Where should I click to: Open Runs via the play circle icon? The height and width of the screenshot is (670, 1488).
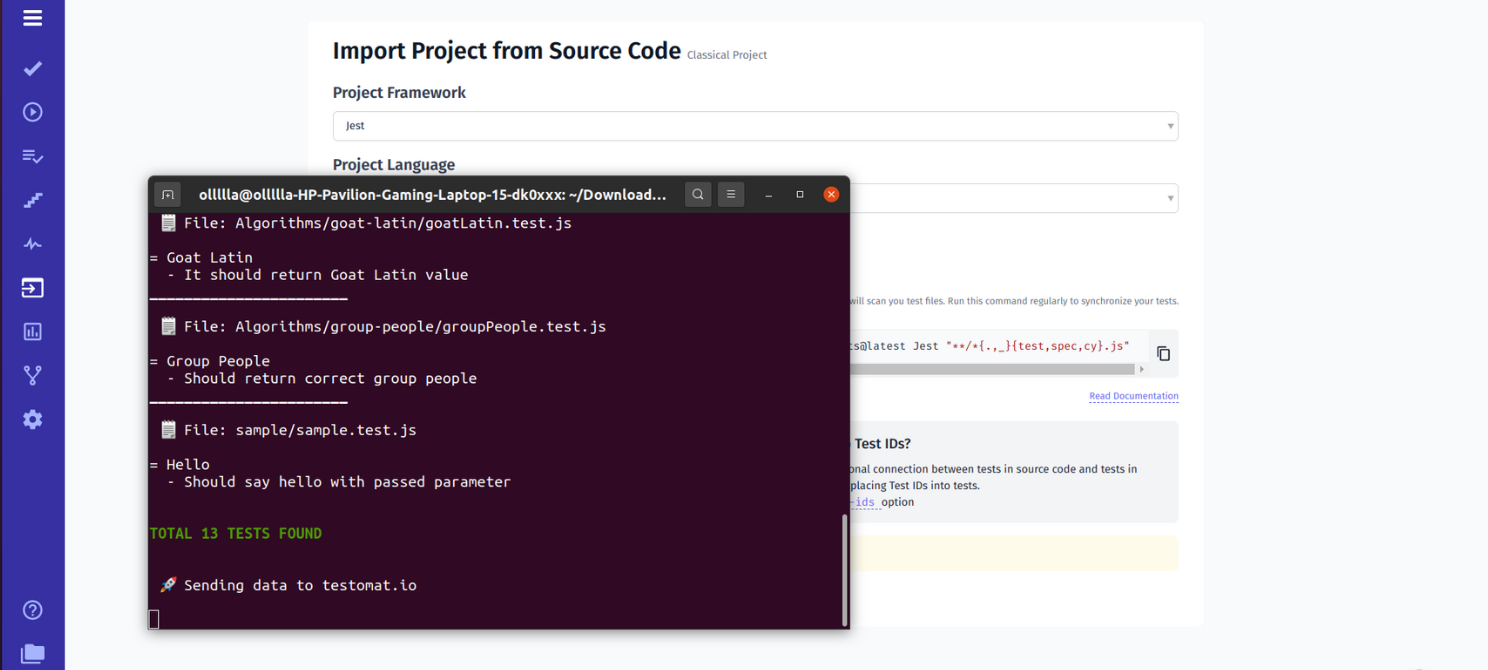pyautogui.click(x=31, y=112)
